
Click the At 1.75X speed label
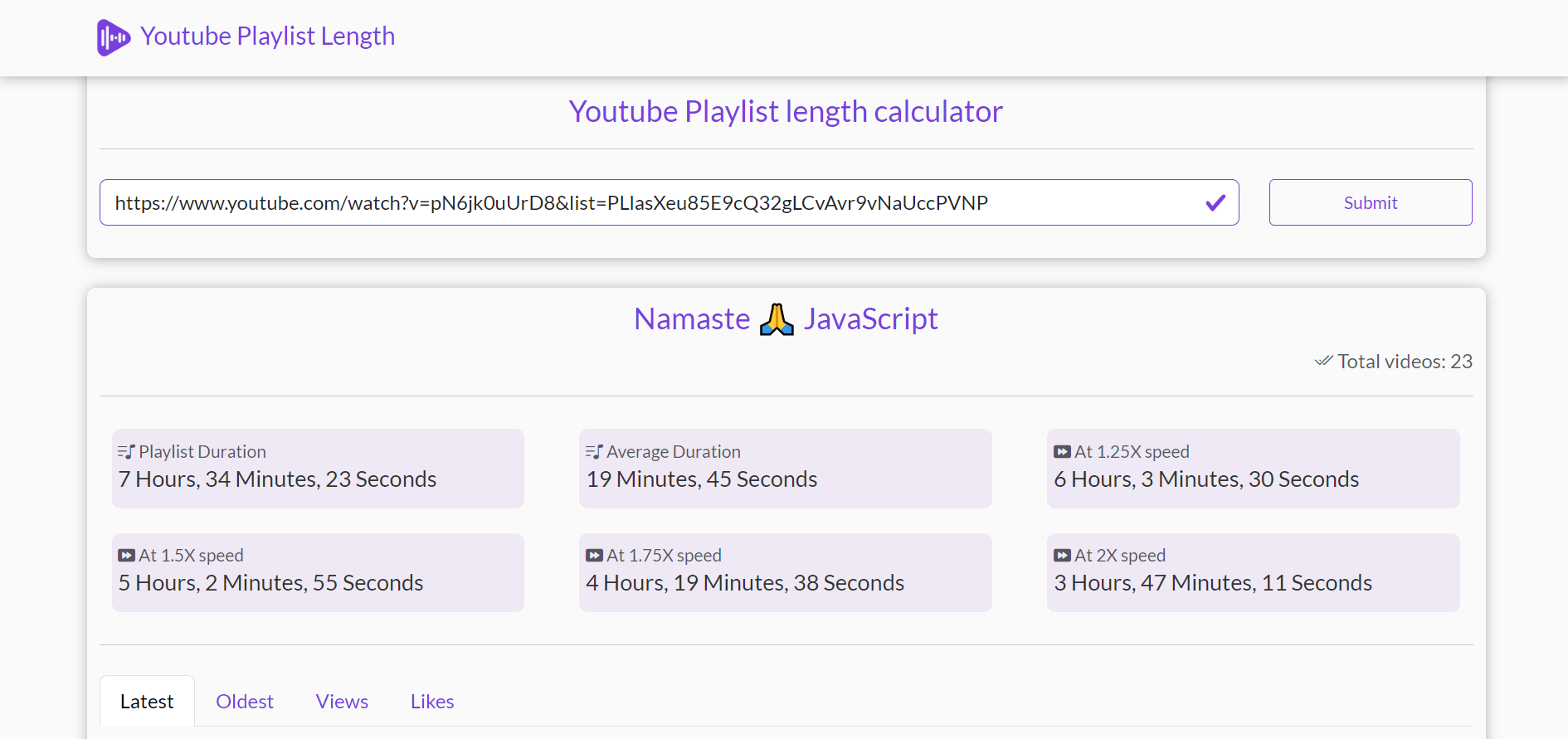pyautogui.click(x=664, y=556)
